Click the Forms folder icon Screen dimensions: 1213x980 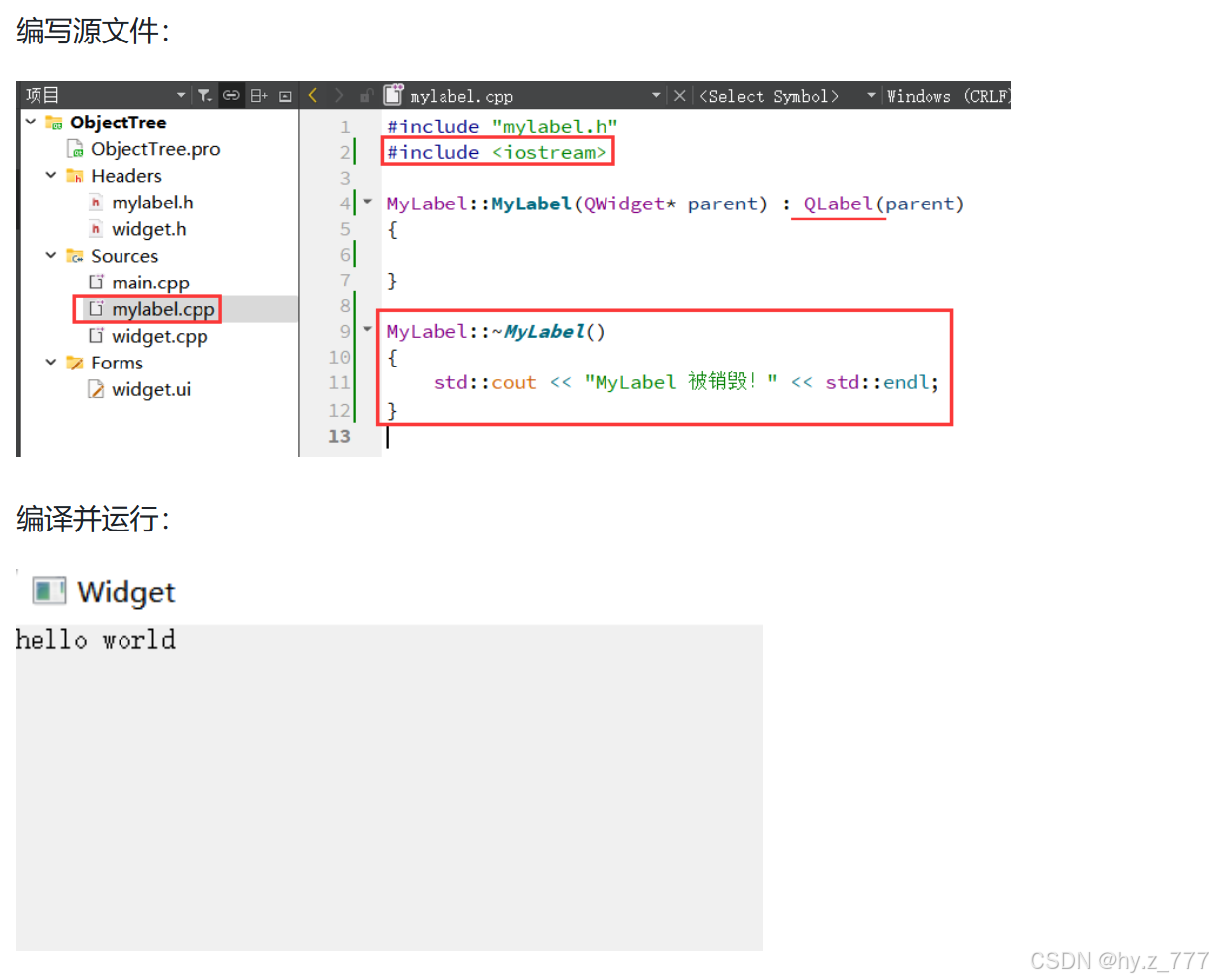coord(75,362)
